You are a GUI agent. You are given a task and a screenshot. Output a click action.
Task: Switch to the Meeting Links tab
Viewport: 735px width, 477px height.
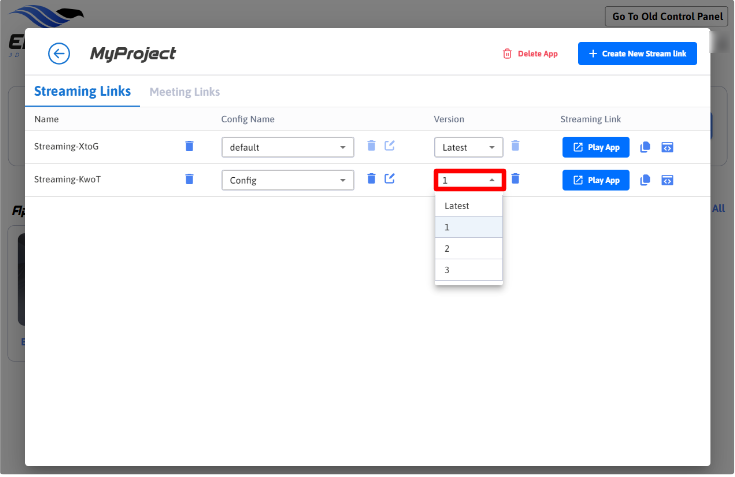(x=184, y=92)
